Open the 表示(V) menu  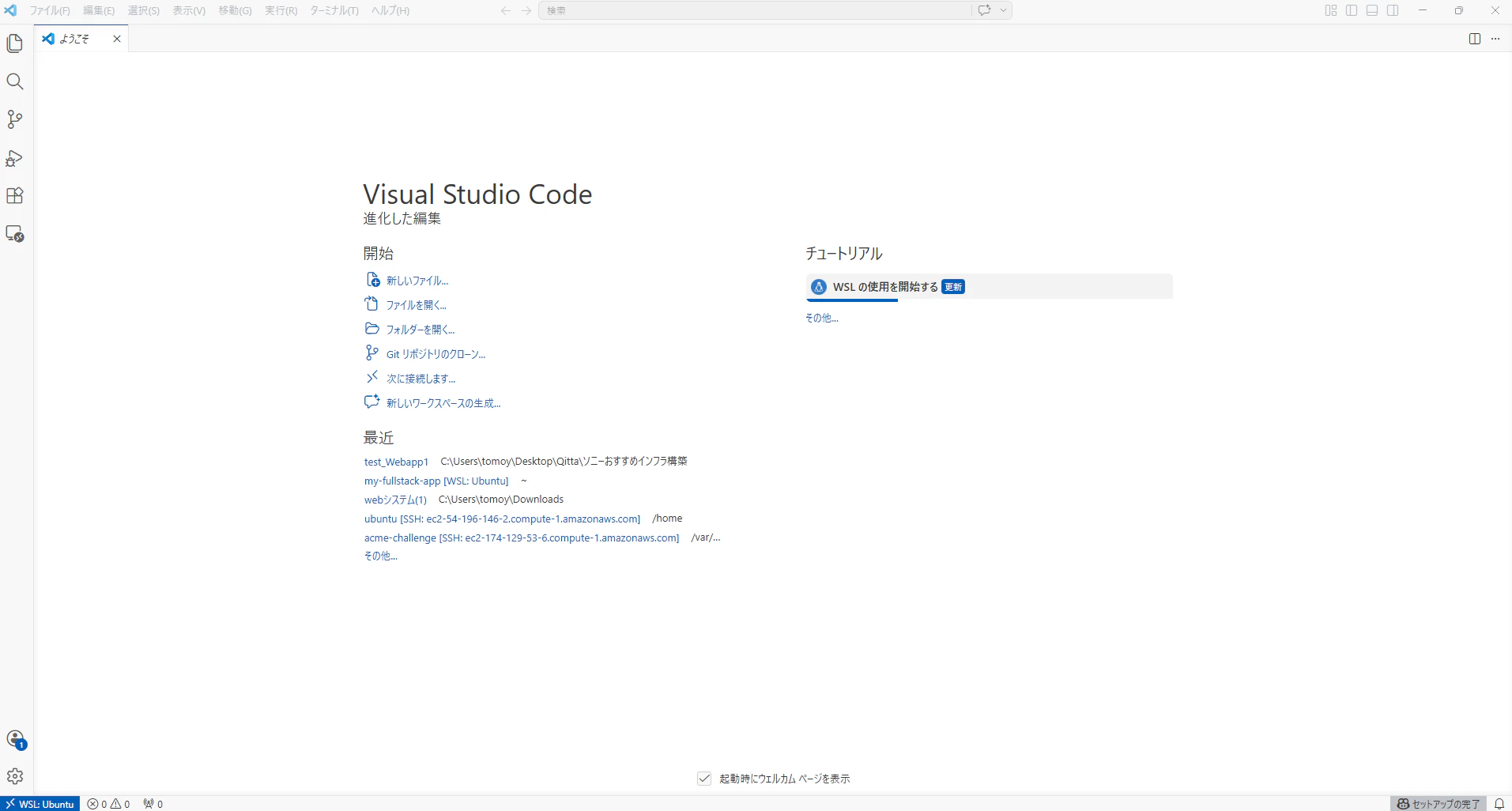[189, 10]
